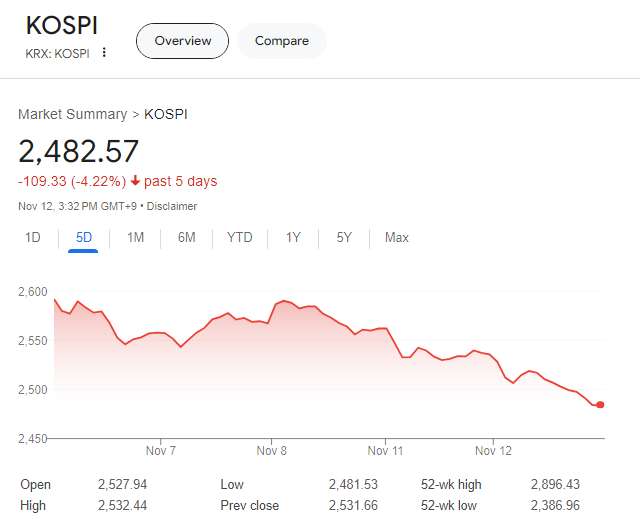Image resolution: width=640 pixels, height=522 pixels.
Task: Click the KOSPI breadcrumb text
Action: pyautogui.click(x=166, y=114)
